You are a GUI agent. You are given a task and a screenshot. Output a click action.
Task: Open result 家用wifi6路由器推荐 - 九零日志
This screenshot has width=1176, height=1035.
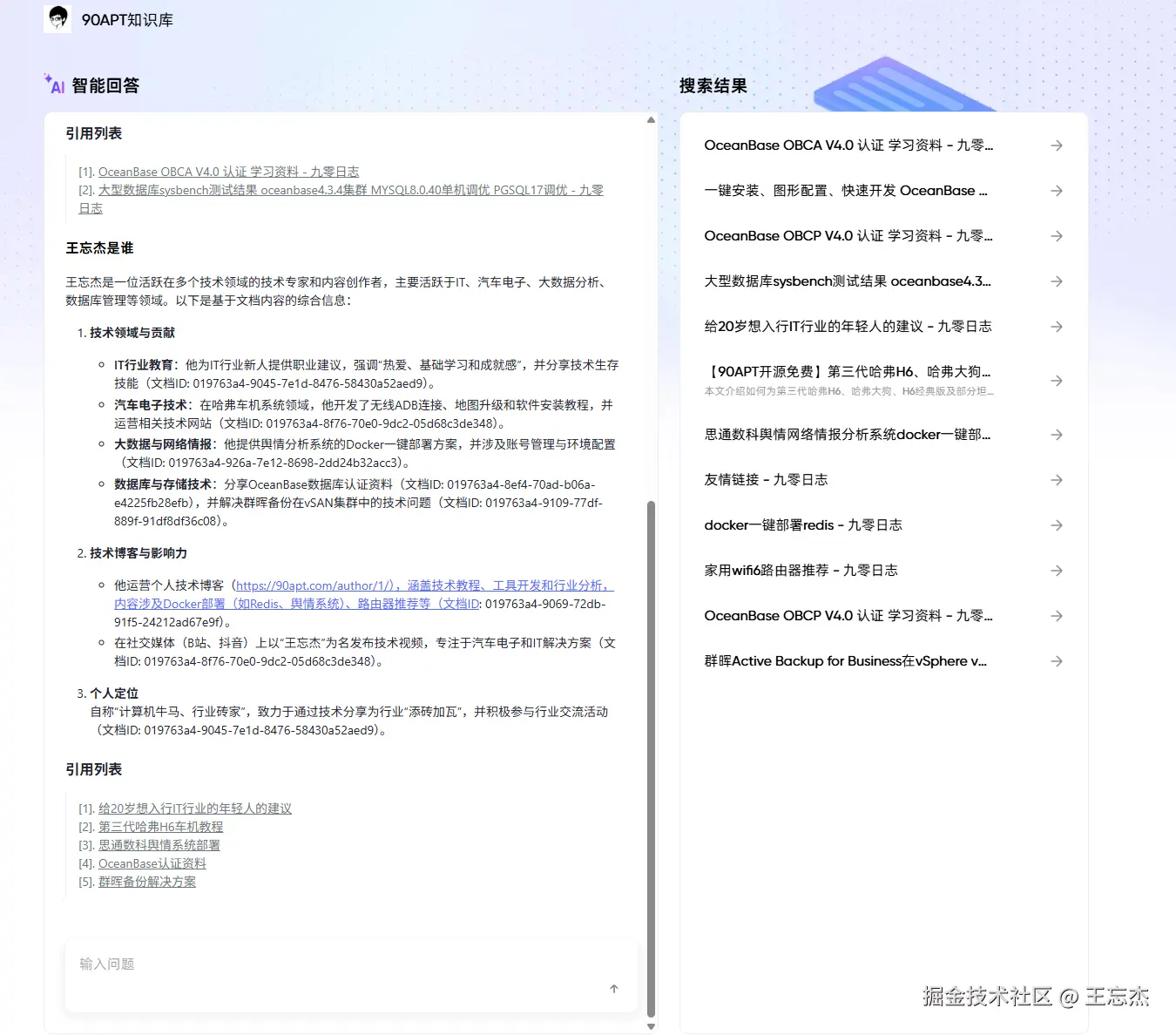click(801, 571)
